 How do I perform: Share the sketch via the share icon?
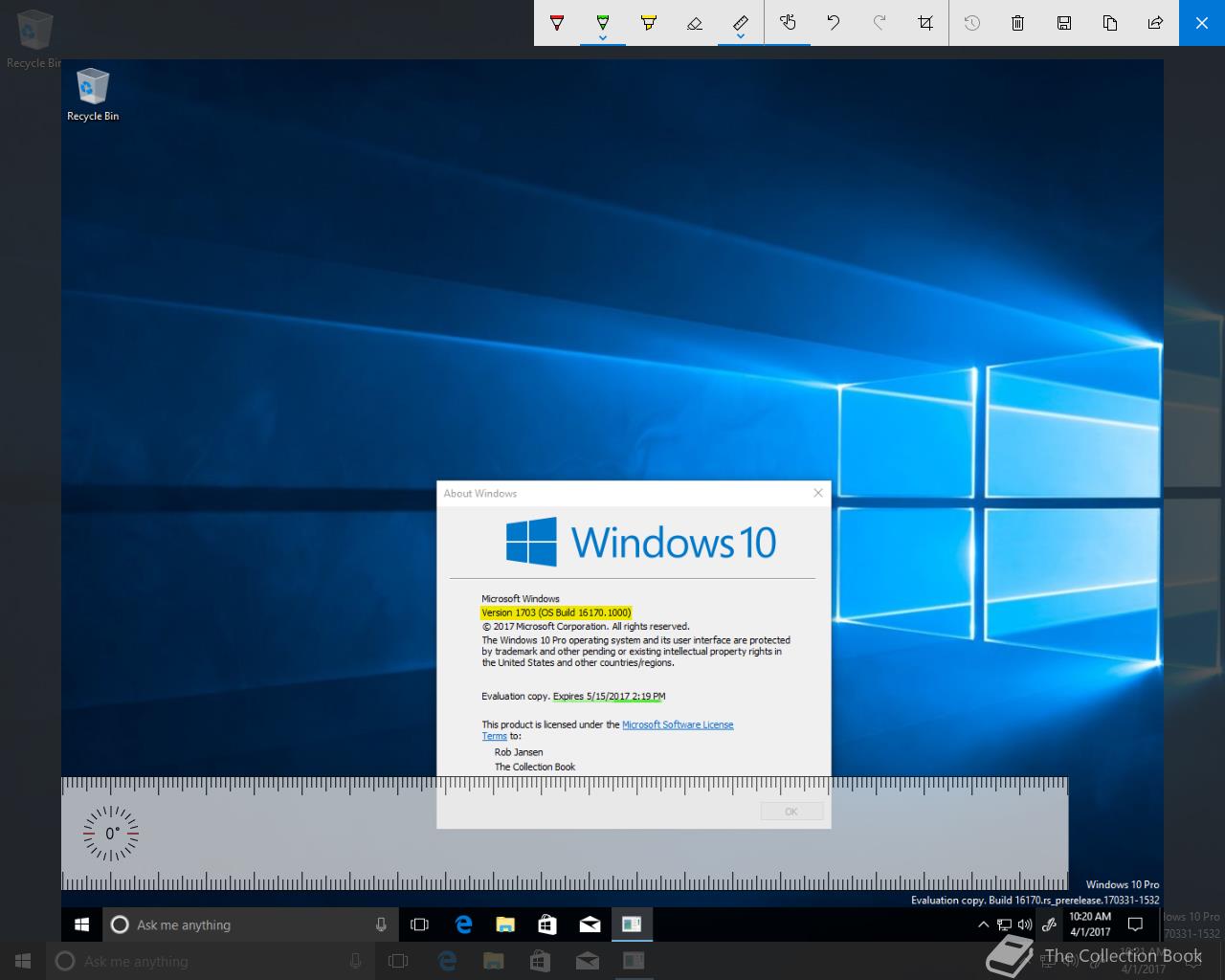(x=1156, y=22)
